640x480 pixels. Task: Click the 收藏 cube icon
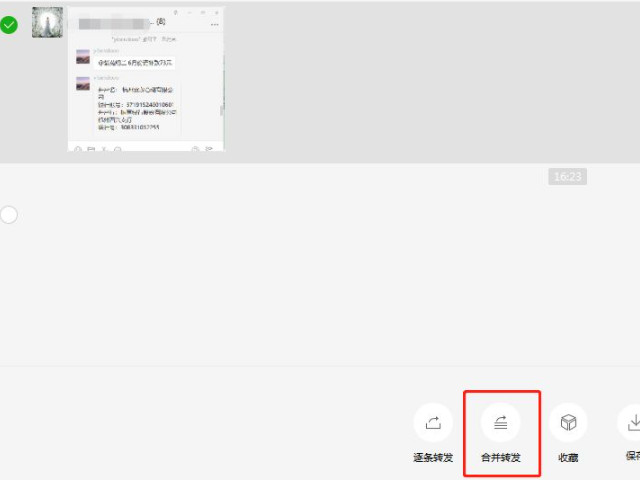568,423
